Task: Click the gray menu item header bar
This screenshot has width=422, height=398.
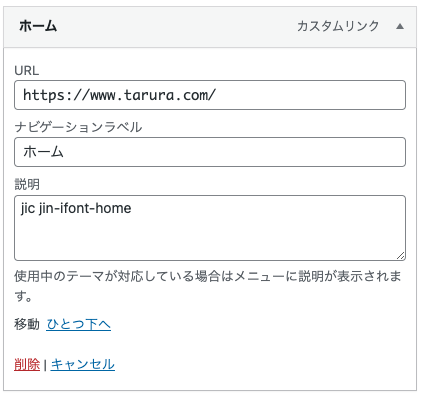Action: coord(210,27)
